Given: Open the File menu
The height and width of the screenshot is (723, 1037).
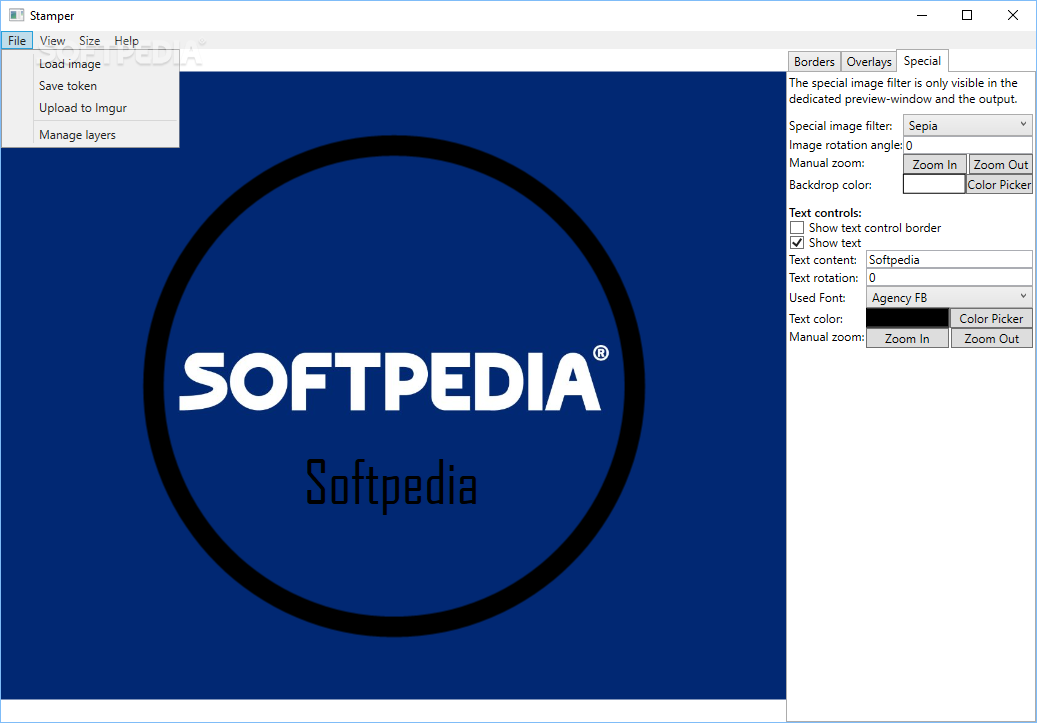Looking at the screenshot, I should pyautogui.click(x=17, y=40).
